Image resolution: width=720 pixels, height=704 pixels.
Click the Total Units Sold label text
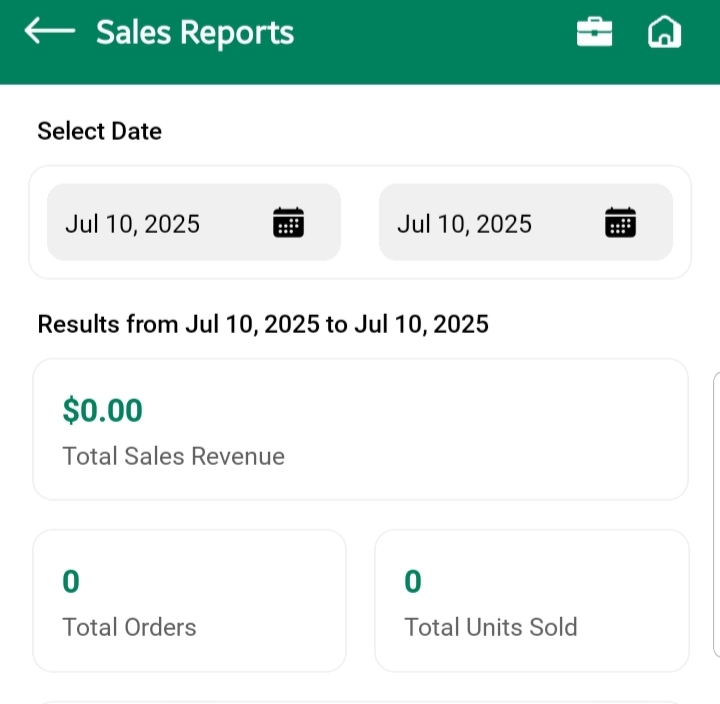pyautogui.click(x=491, y=627)
